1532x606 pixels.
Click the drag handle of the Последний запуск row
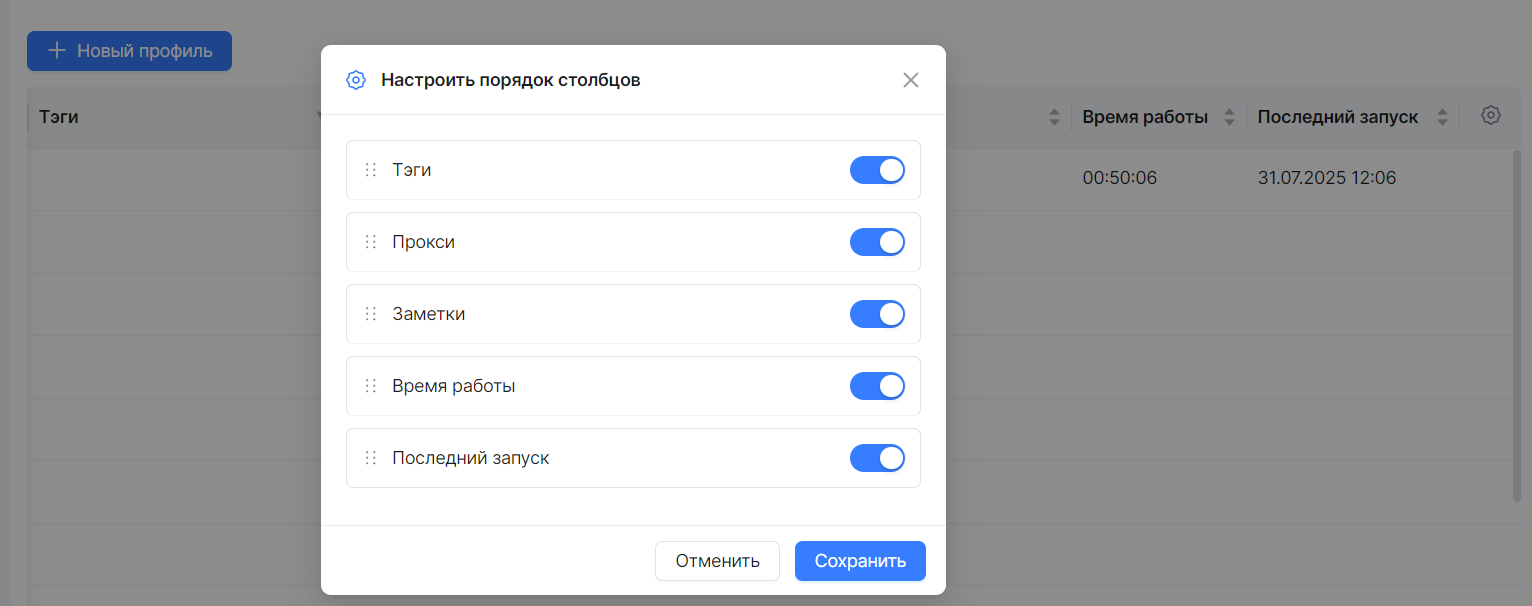click(x=370, y=458)
